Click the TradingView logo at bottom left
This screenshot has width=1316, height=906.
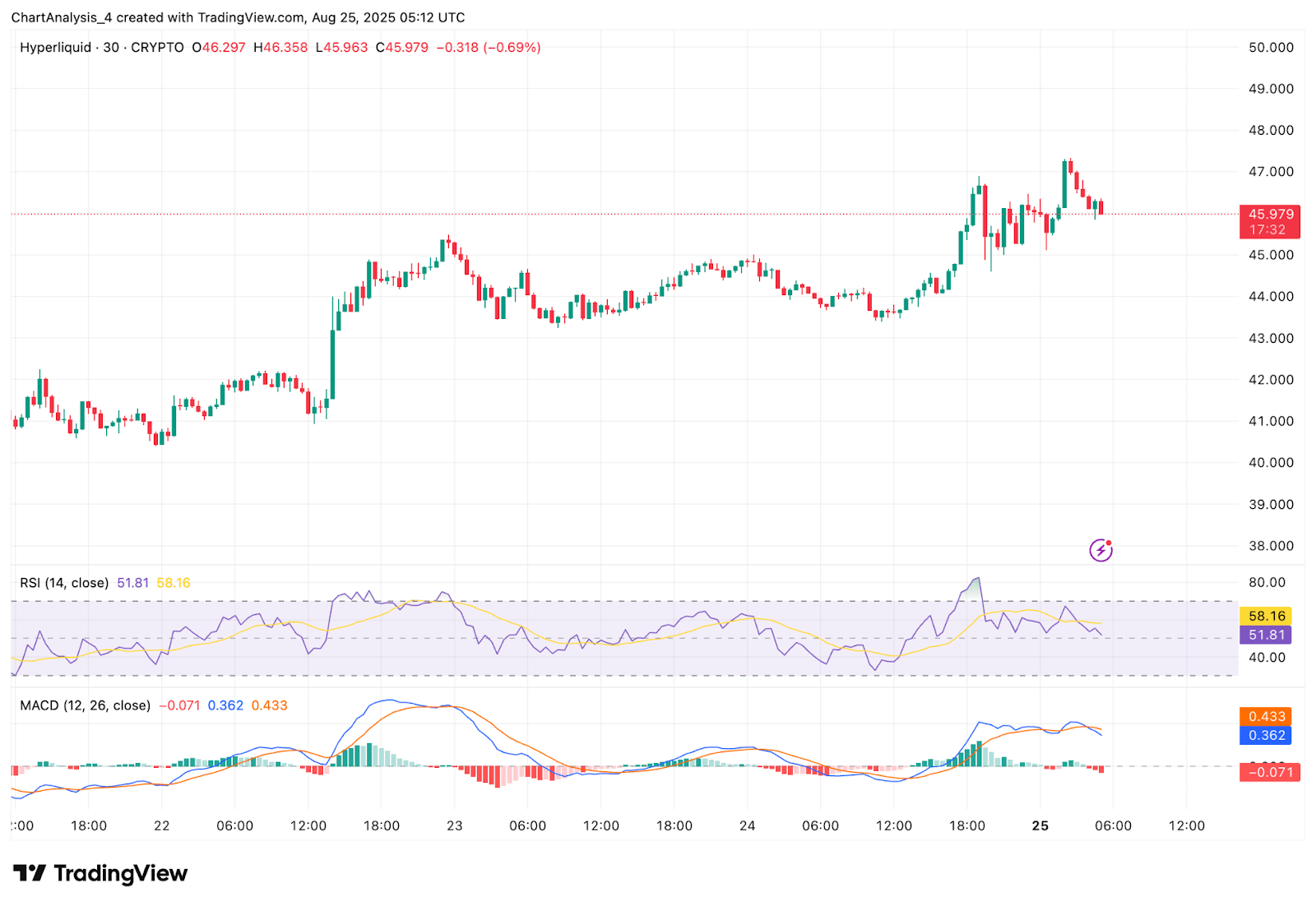(100, 873)
